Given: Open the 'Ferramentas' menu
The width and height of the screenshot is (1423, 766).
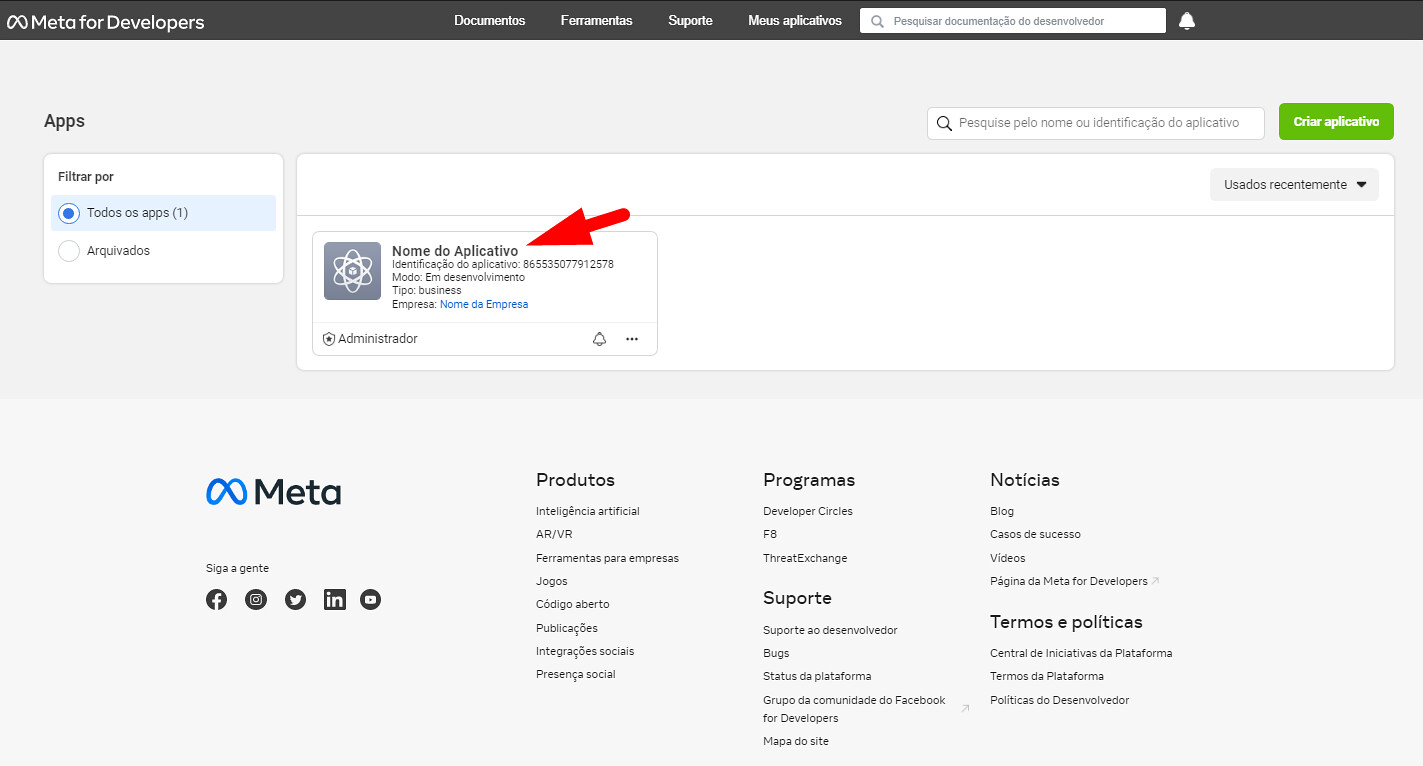Looking at the screenshot, I should tap(596, 21).
